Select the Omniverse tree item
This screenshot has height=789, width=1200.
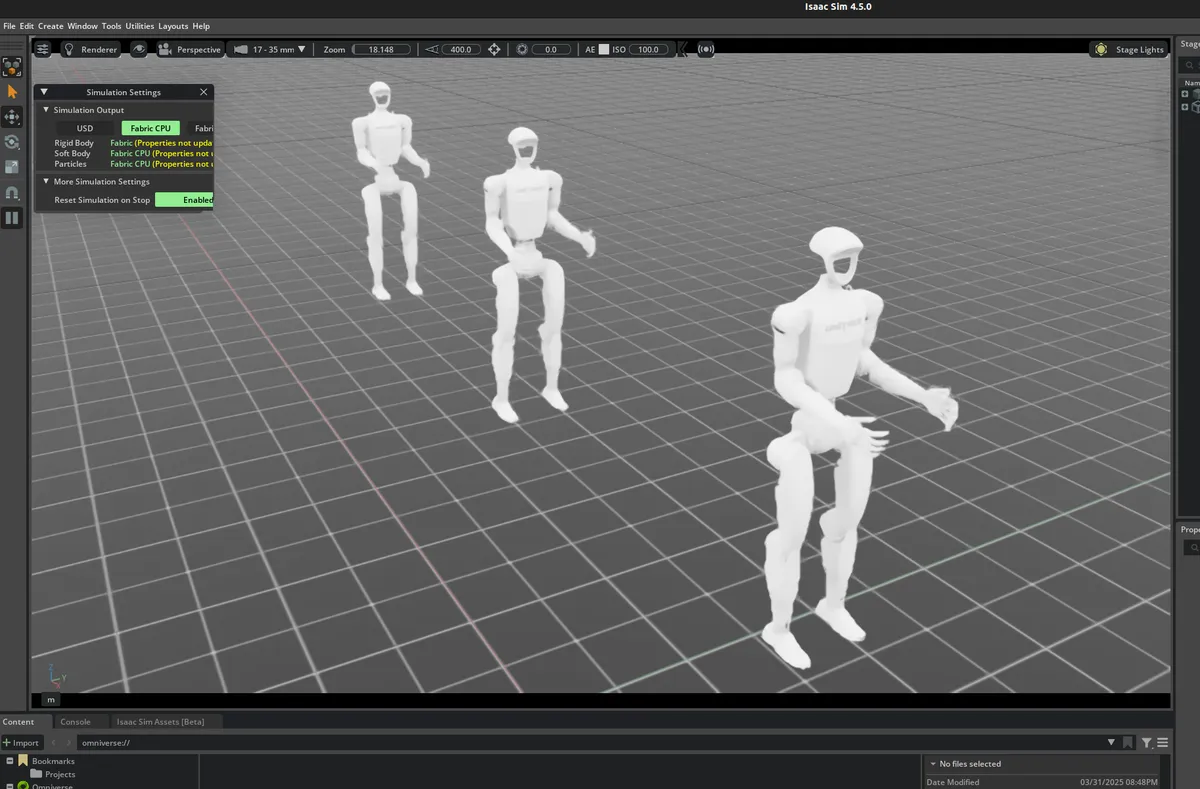coord(44,786)
